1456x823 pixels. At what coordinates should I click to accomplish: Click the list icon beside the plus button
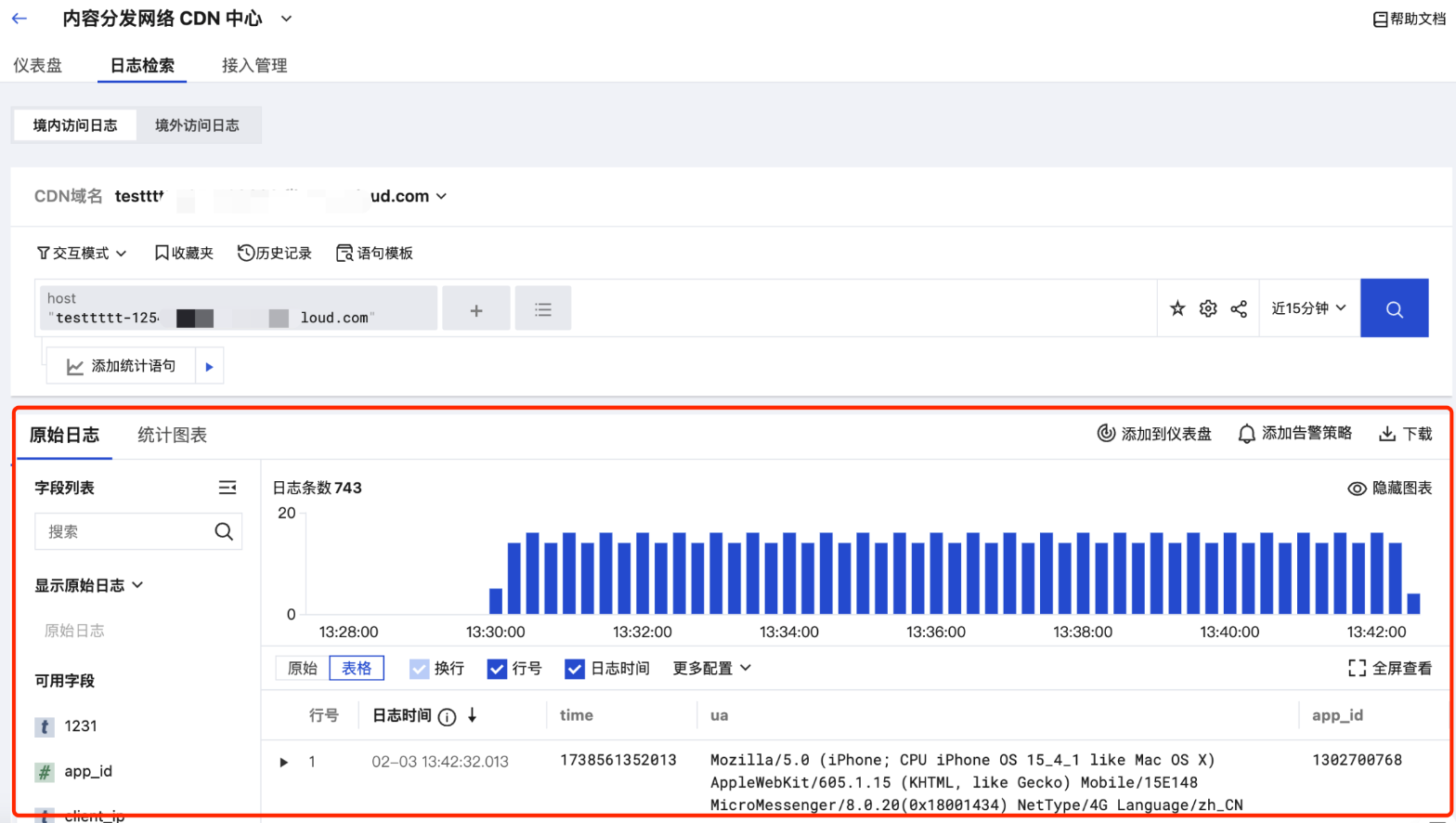[x=543, y=309]
